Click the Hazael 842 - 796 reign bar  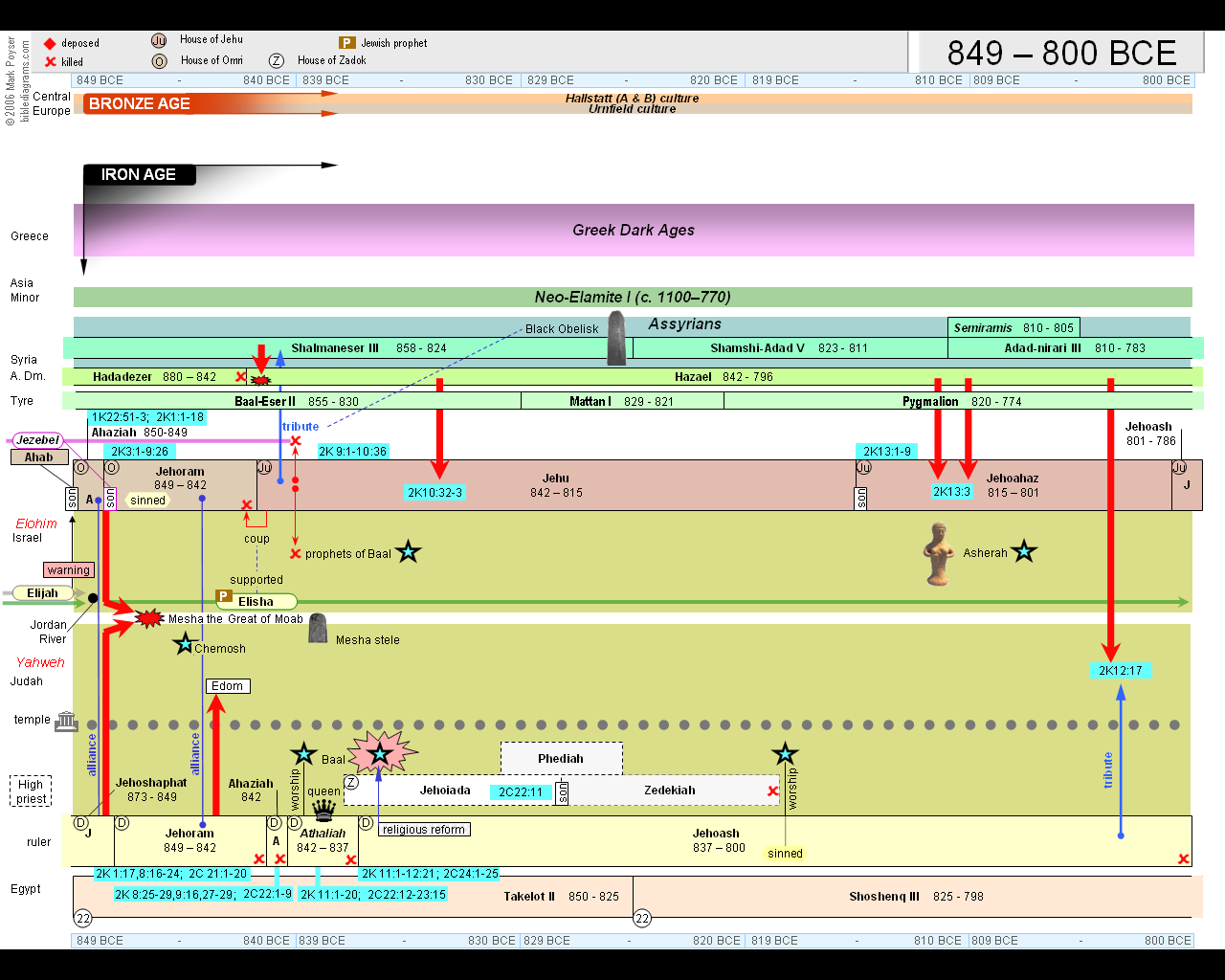click(724, 377)
